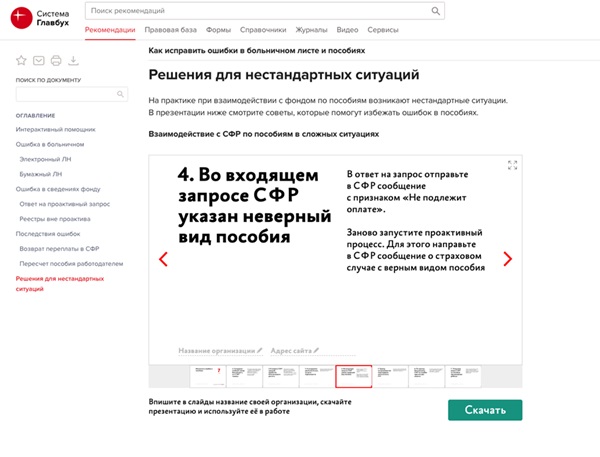This screenshot has height=457, width=600.
Task: Go to the next slide with right arrow
Action: pyautogui.click(x=507, y=259)
